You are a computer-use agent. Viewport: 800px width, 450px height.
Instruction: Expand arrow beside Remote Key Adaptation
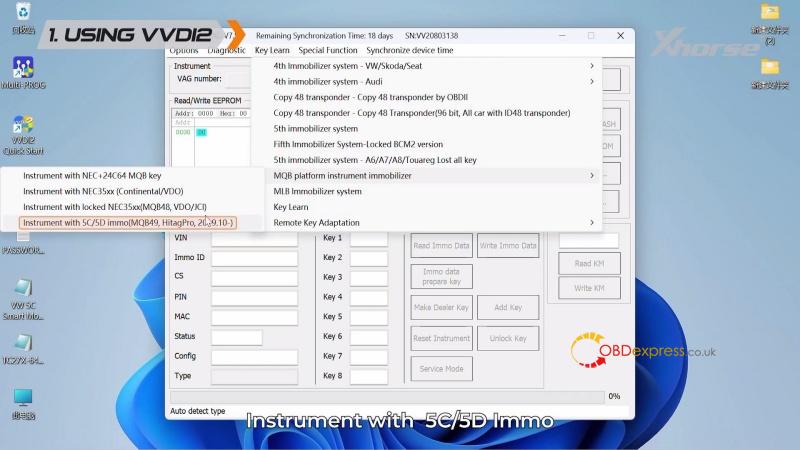[592, 222]
